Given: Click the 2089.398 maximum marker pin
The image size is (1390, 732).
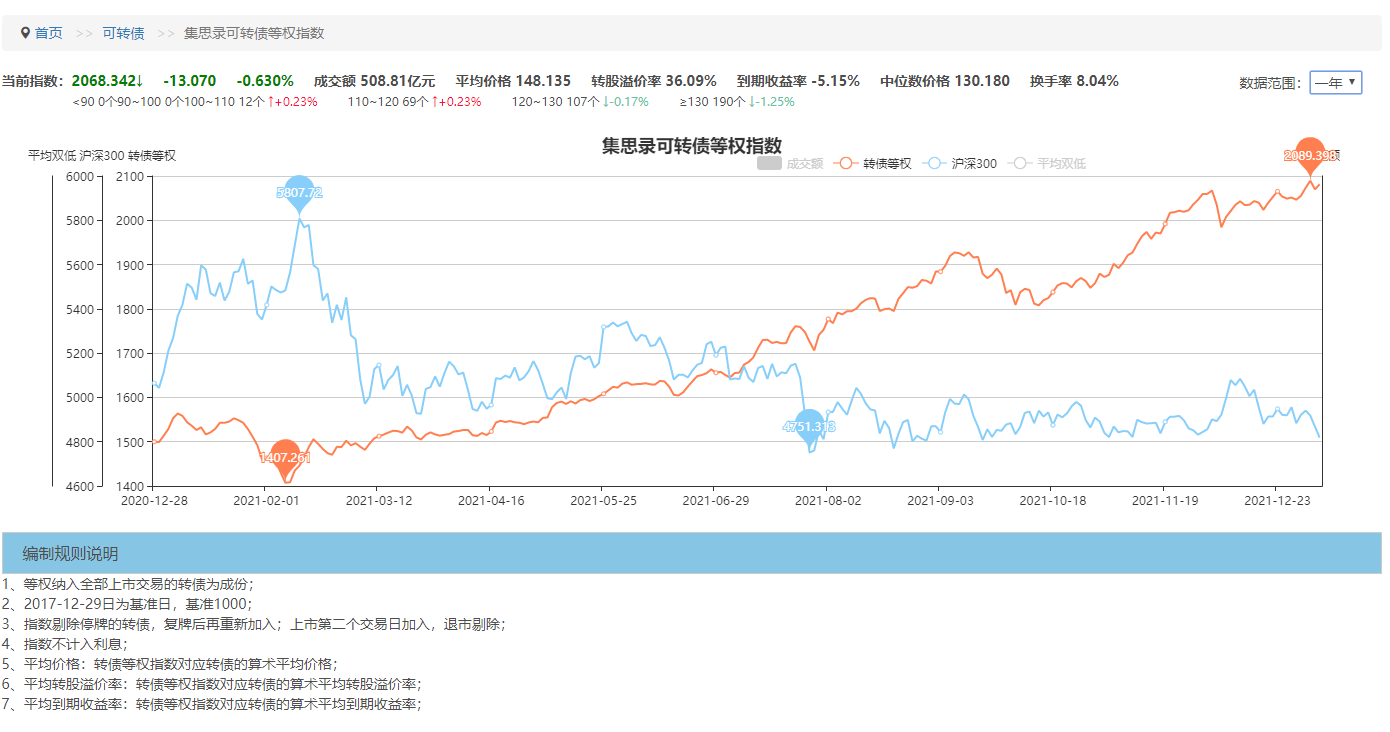Looking at the screenshot, I should [1309, 155].
